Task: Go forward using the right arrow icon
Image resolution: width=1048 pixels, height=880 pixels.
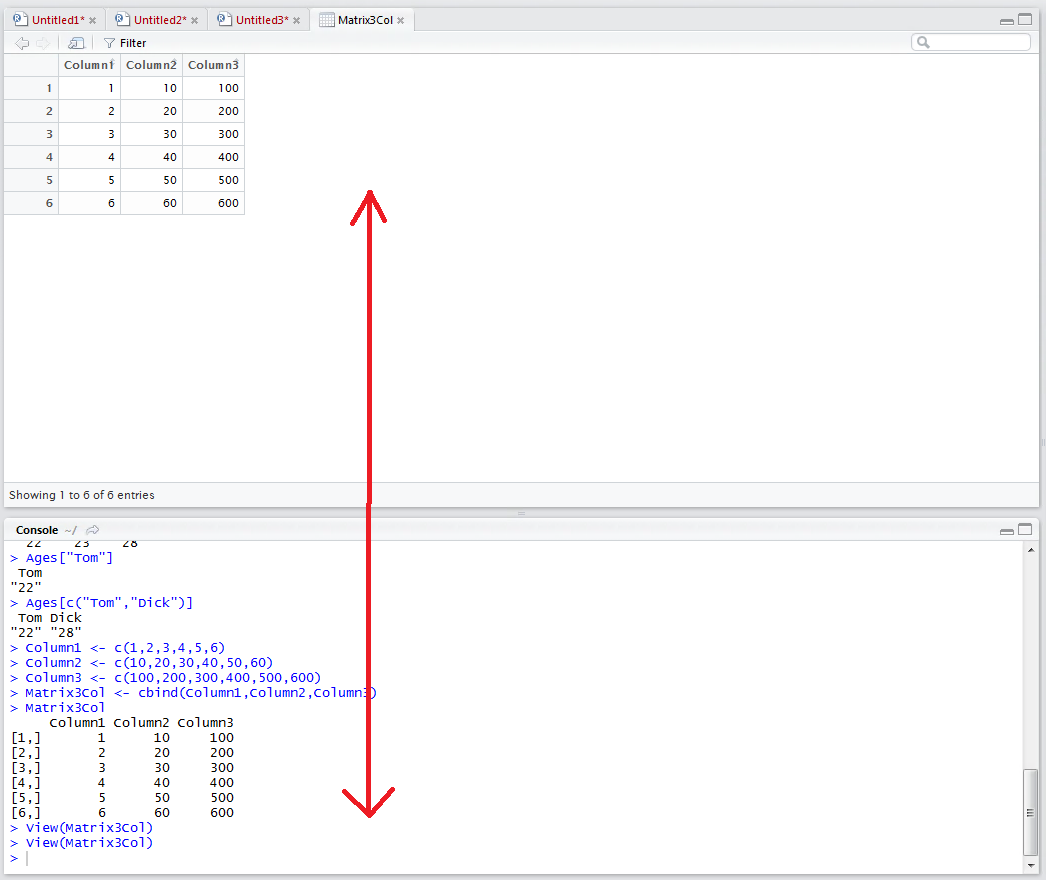Action: (43, 43)
